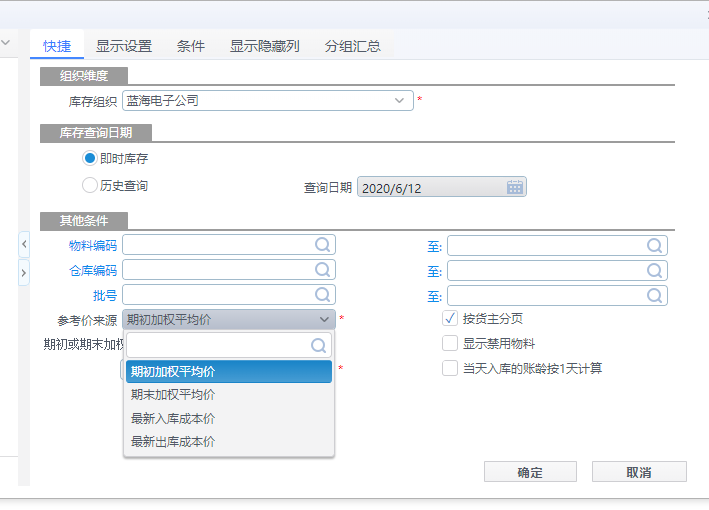The image size is (709, 510).
Task: Click search icon in 物料编码 start field
Action: point(323,245)
